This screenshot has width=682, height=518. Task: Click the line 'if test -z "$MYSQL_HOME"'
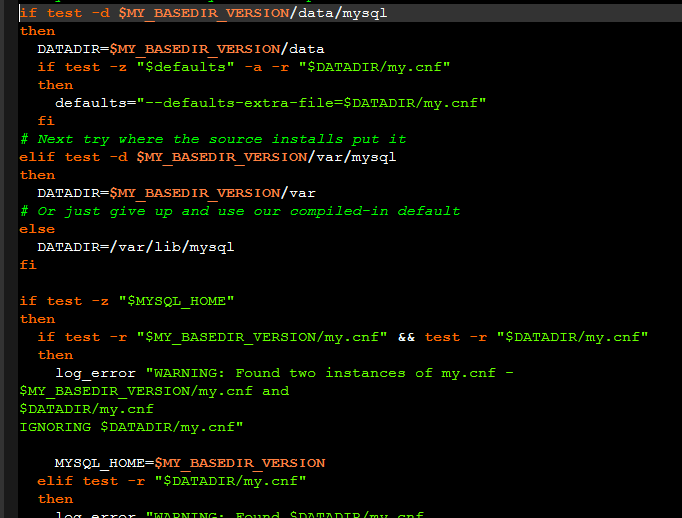[127, 301]
